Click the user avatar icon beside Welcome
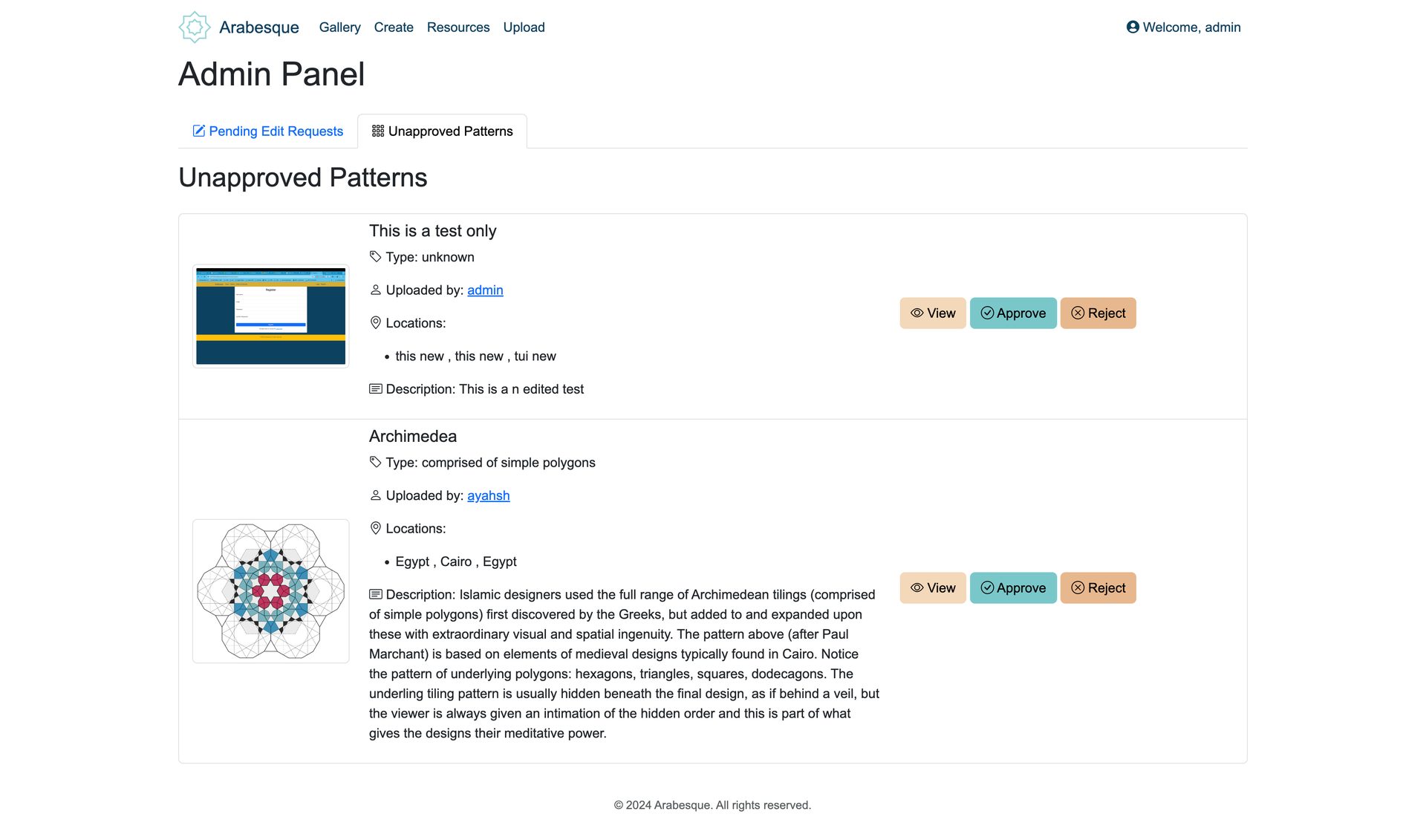This screenshot has width=1426, height=840. tap(1133, 27)
